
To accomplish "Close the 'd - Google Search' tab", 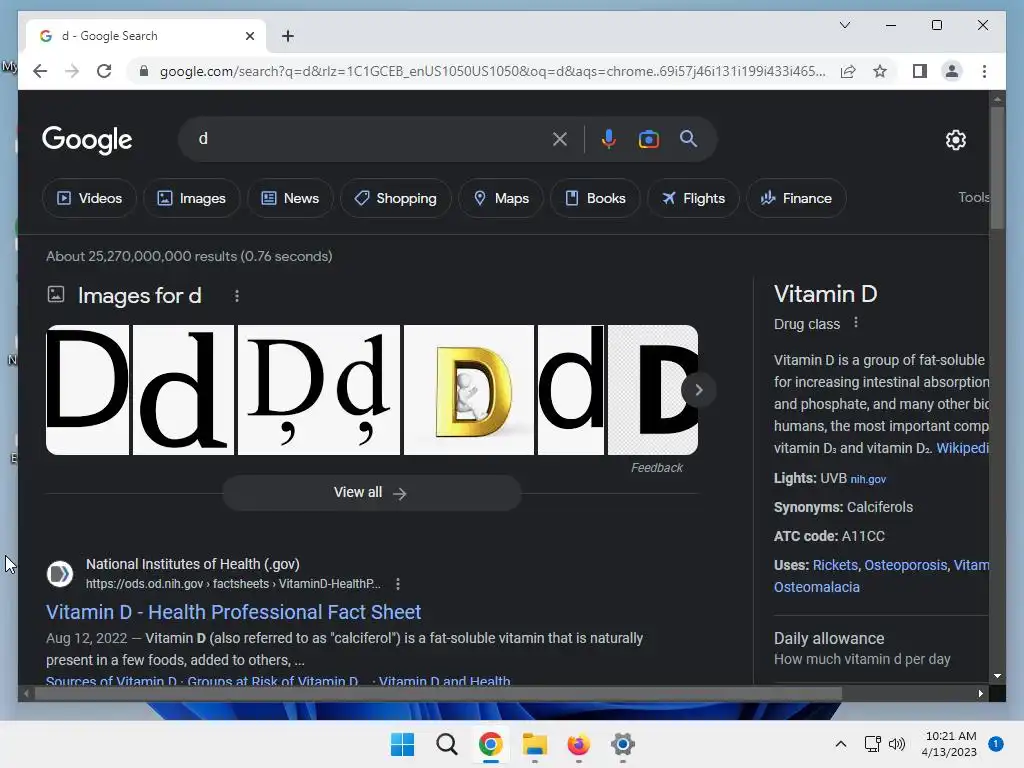I will [x=249, y=36].
